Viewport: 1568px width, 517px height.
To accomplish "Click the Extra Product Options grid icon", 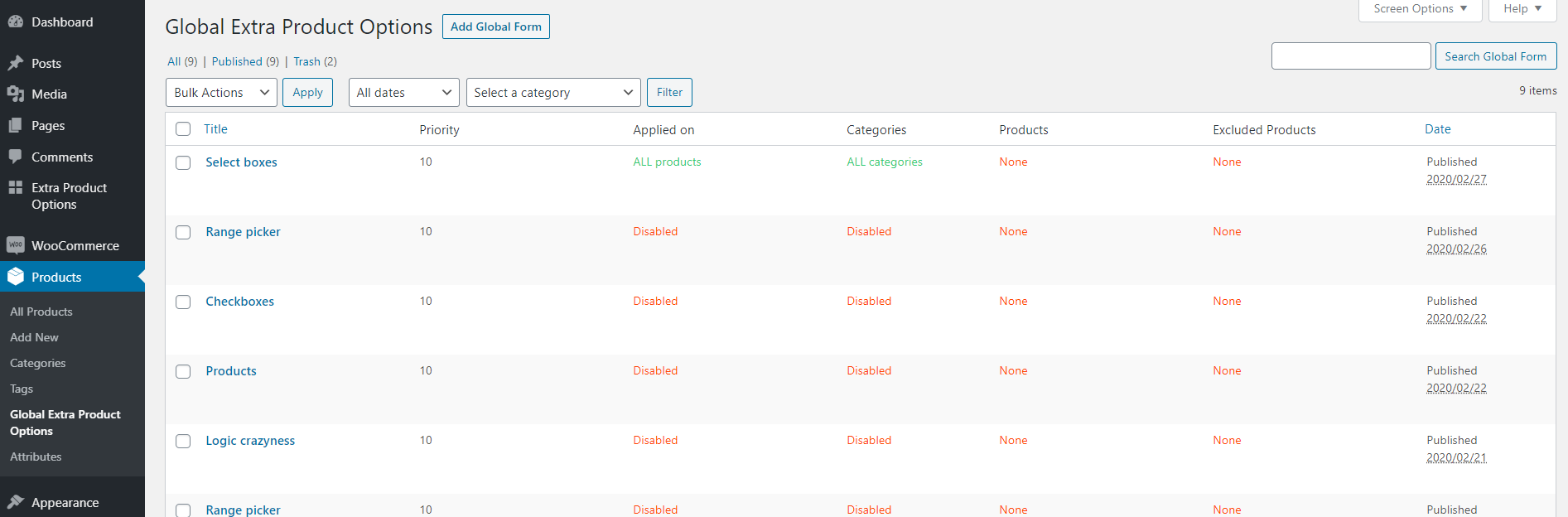I will click(x=15, y=188).
